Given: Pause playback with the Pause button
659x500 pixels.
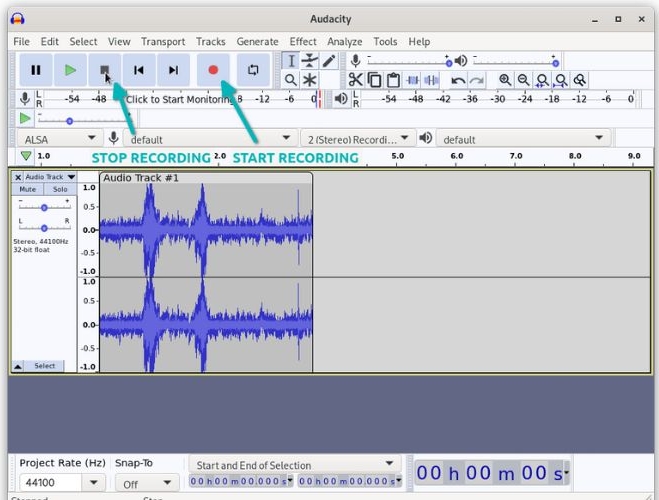Looking at the screenshot, I should (x=36, y=70).
